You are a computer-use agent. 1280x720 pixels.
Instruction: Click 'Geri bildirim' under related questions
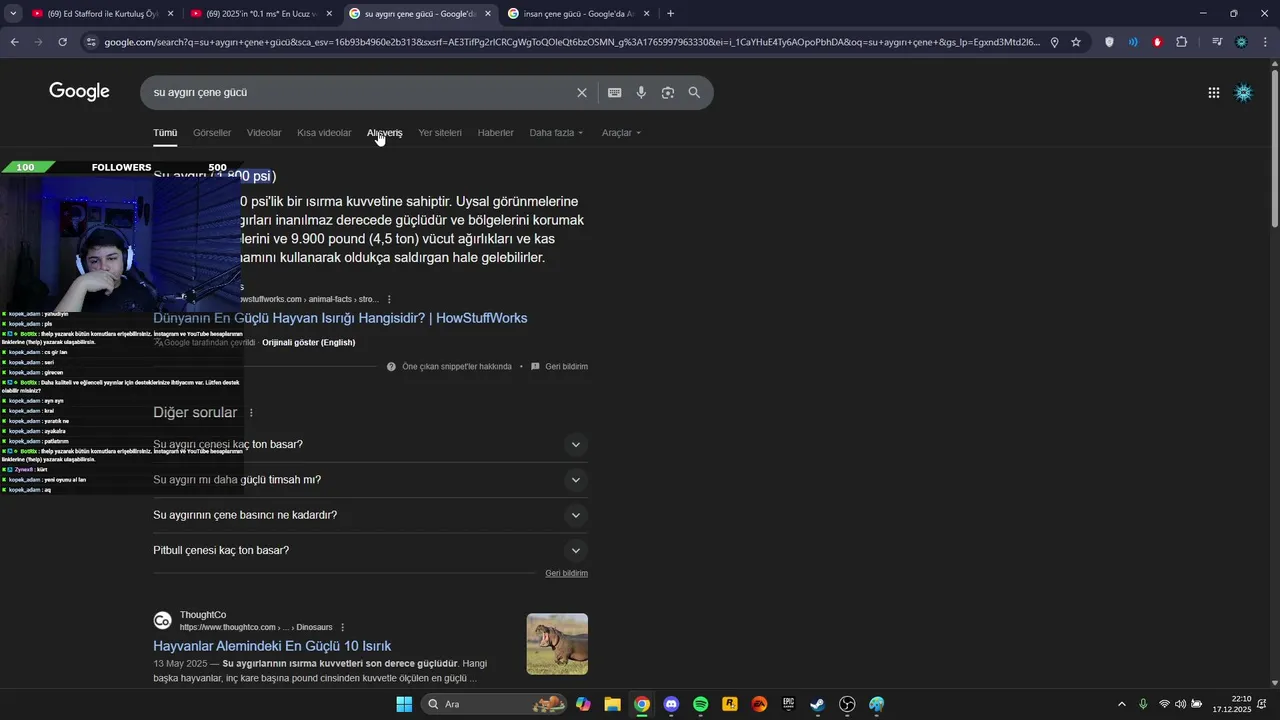[x=566, y=573]
